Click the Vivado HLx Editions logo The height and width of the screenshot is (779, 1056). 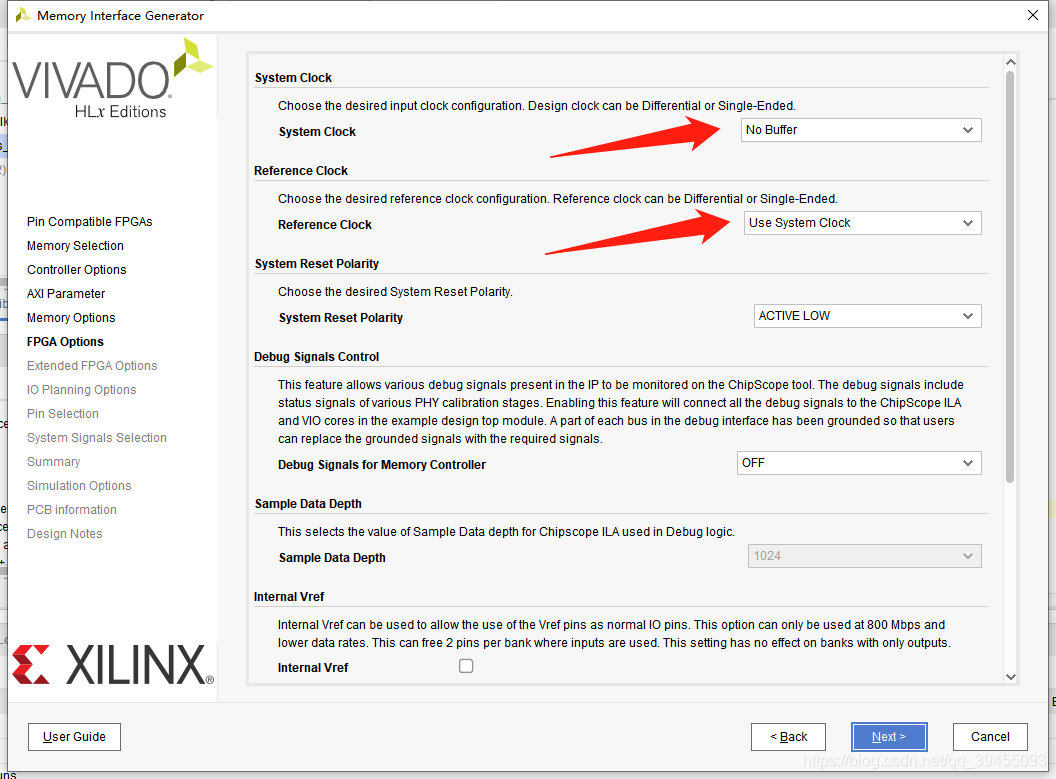pyautogui.click(x=112, y=79)
